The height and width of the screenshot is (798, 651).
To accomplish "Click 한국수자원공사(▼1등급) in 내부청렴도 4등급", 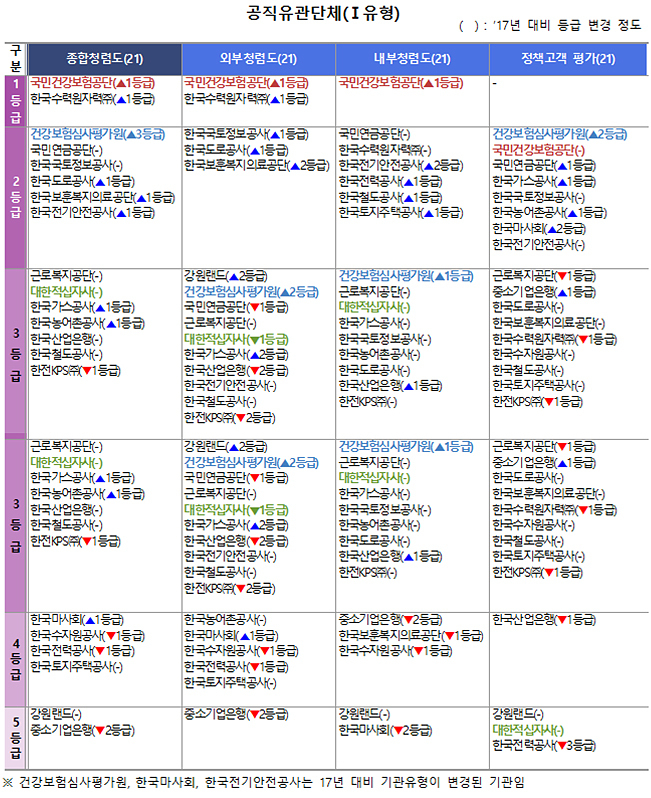I will 396,651.
